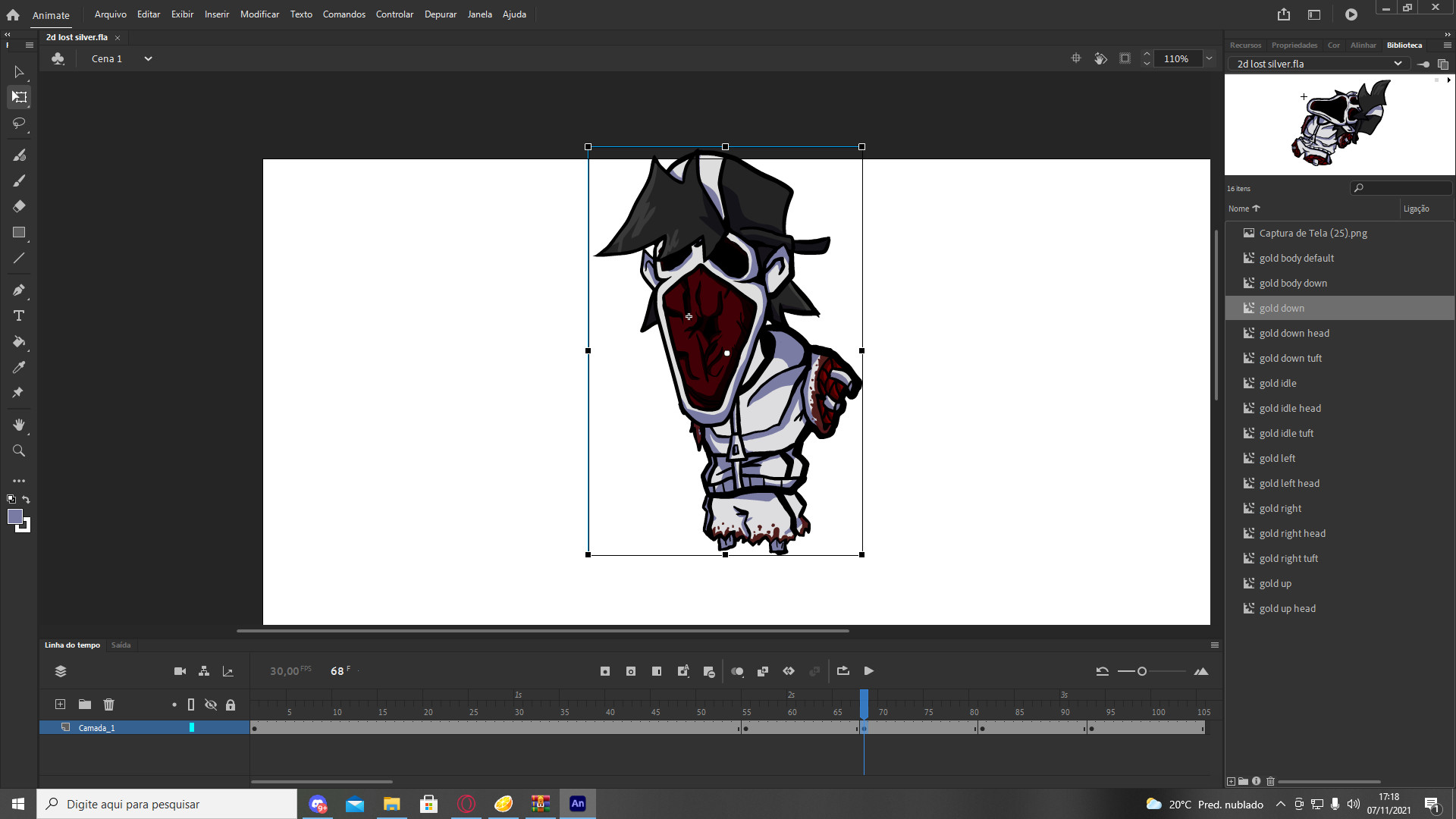Click the new layer icon in timeline
The height and width of the screenshot is (819, 1456).
click(x=61, y=704)
